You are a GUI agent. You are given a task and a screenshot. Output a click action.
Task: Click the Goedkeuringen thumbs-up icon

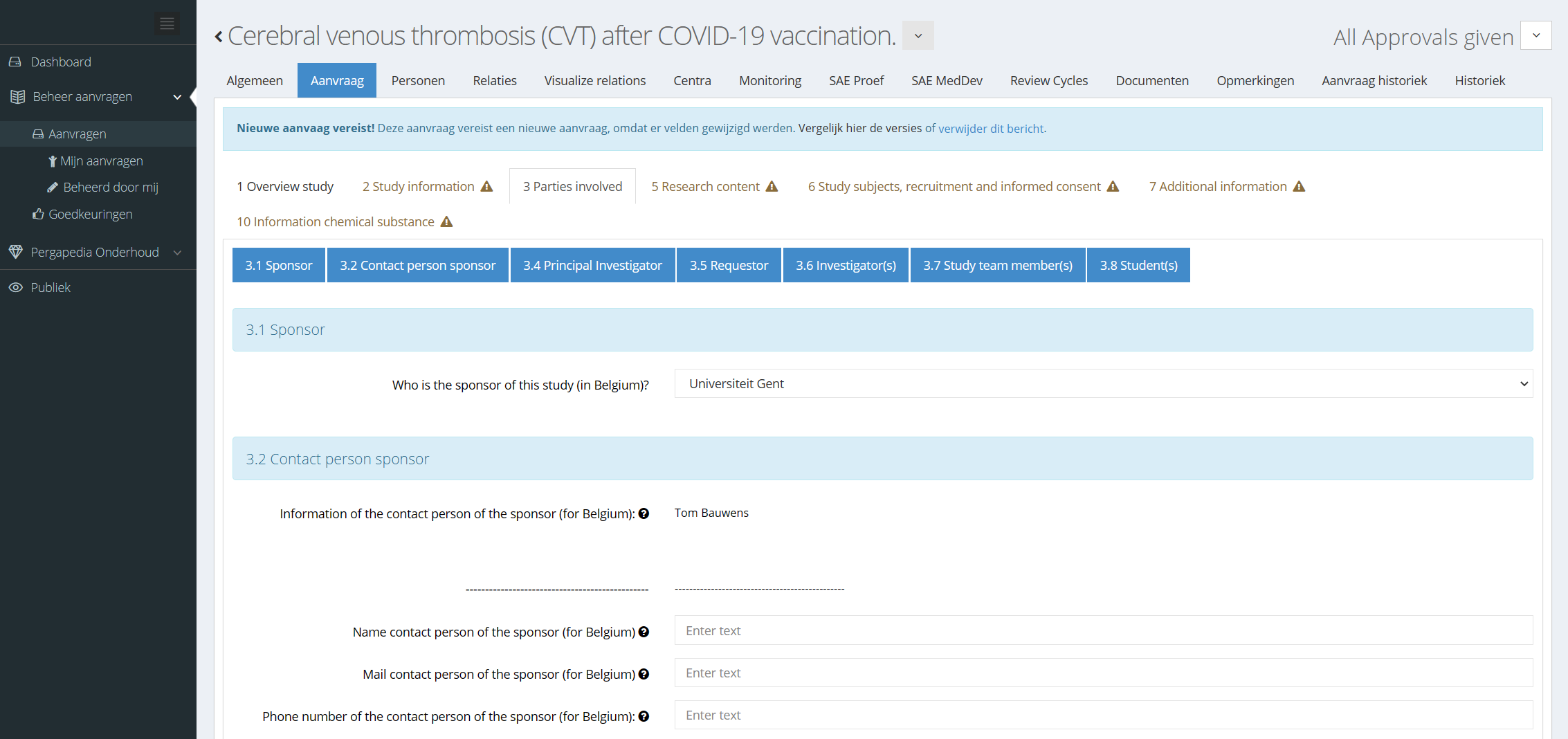tap(38, 214)
